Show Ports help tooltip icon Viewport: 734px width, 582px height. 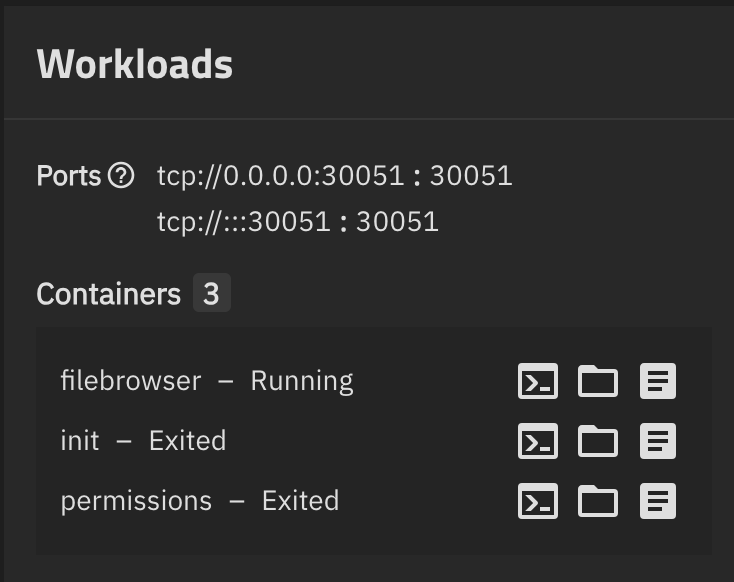point(121,176)
